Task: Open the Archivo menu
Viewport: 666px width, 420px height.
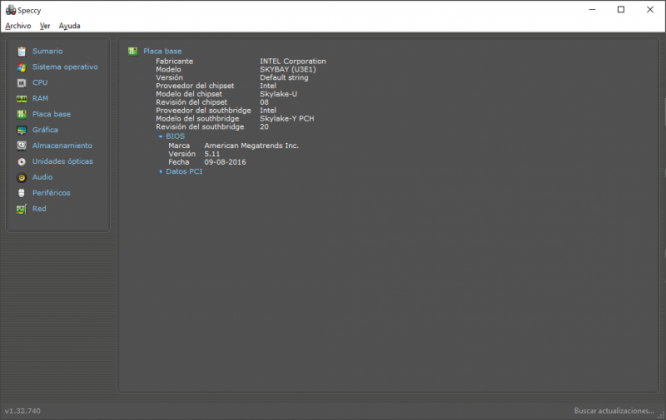Action: click(x=18, y=26)
